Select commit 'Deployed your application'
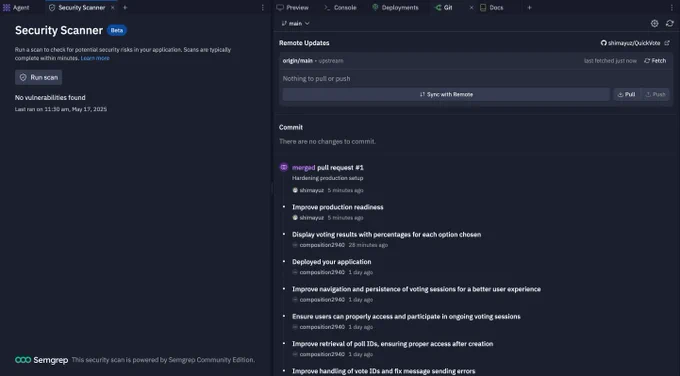This screenshot has width=680, height=376. point(332,262)
